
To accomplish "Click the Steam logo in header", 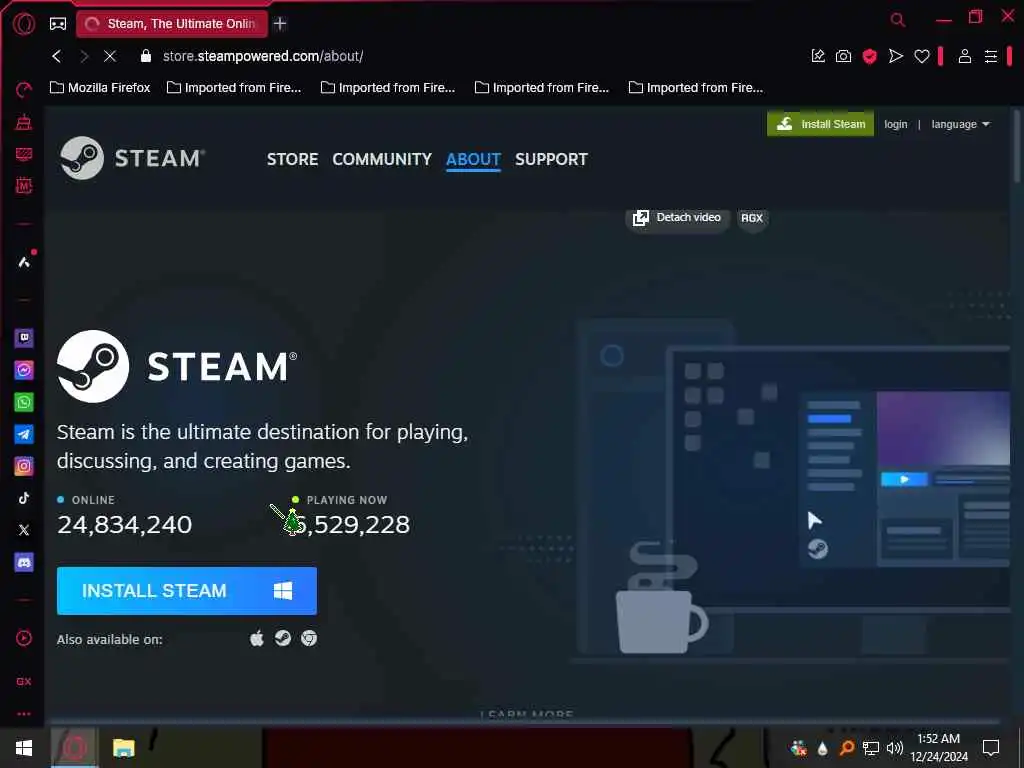I will pos(132,158).
